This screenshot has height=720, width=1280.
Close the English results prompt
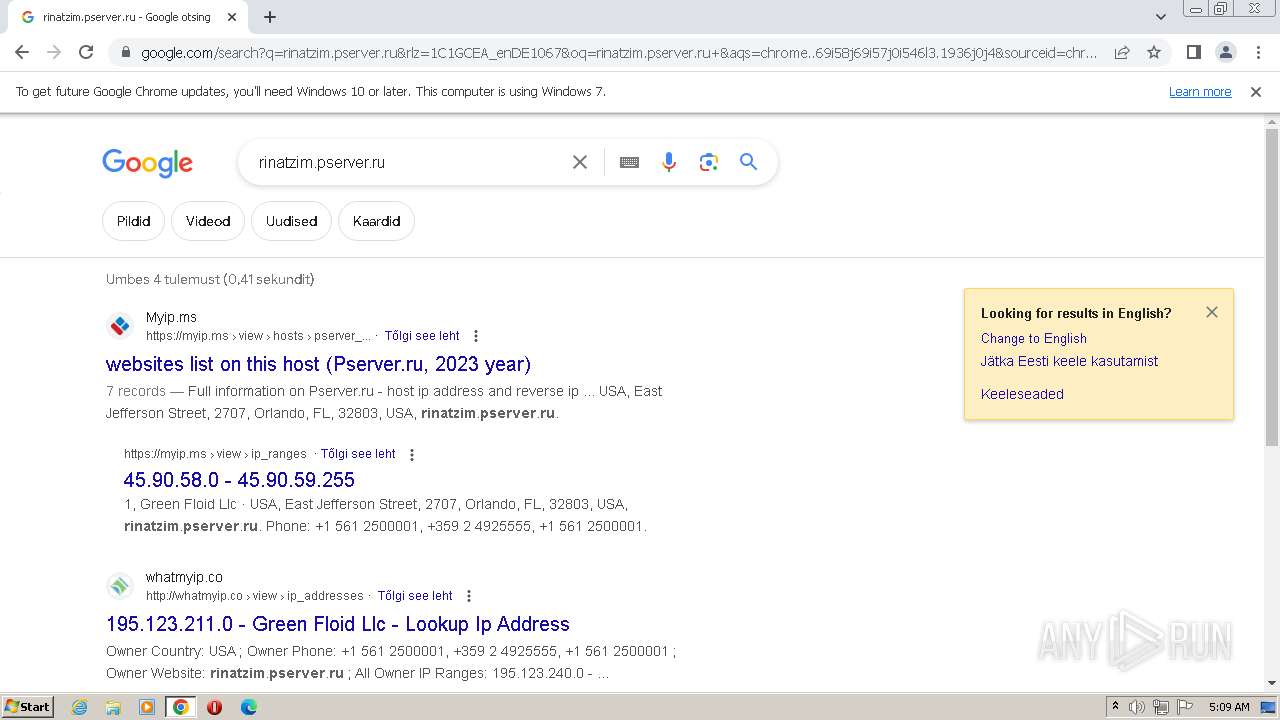point(1212,312)
